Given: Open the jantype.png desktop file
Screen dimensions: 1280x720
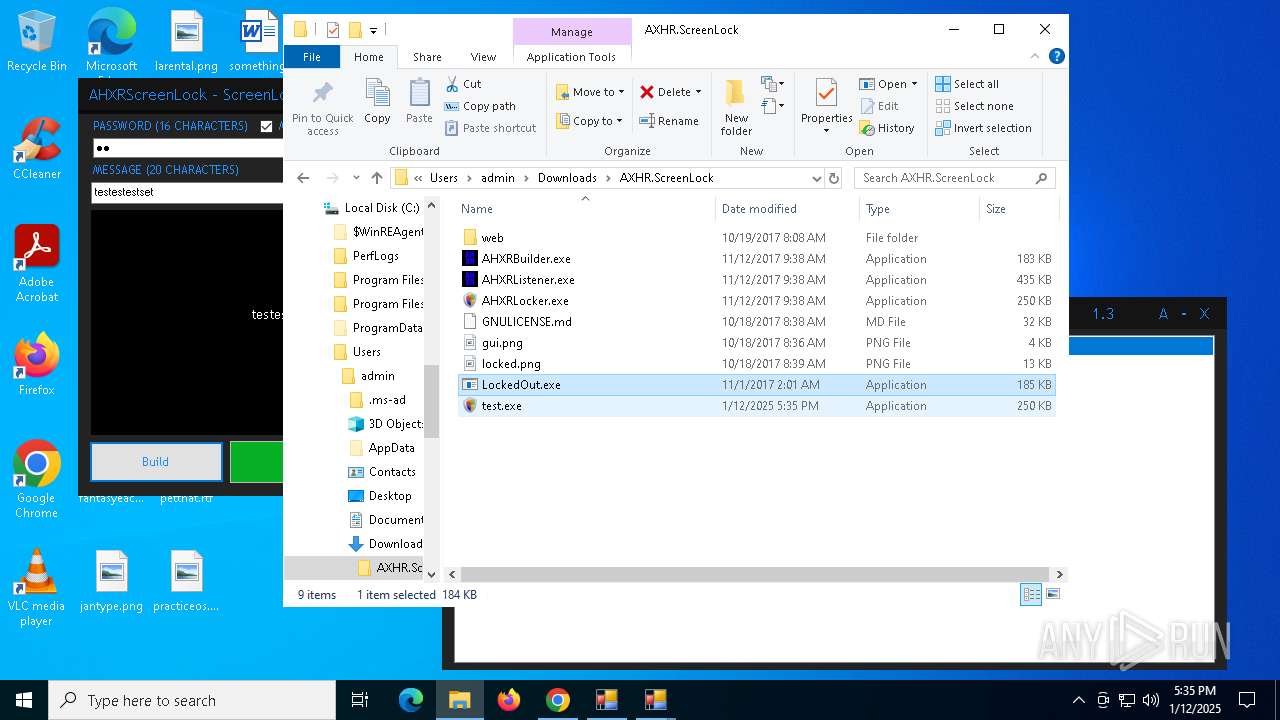Looking at the screenshot, I should tap(112, 581).
